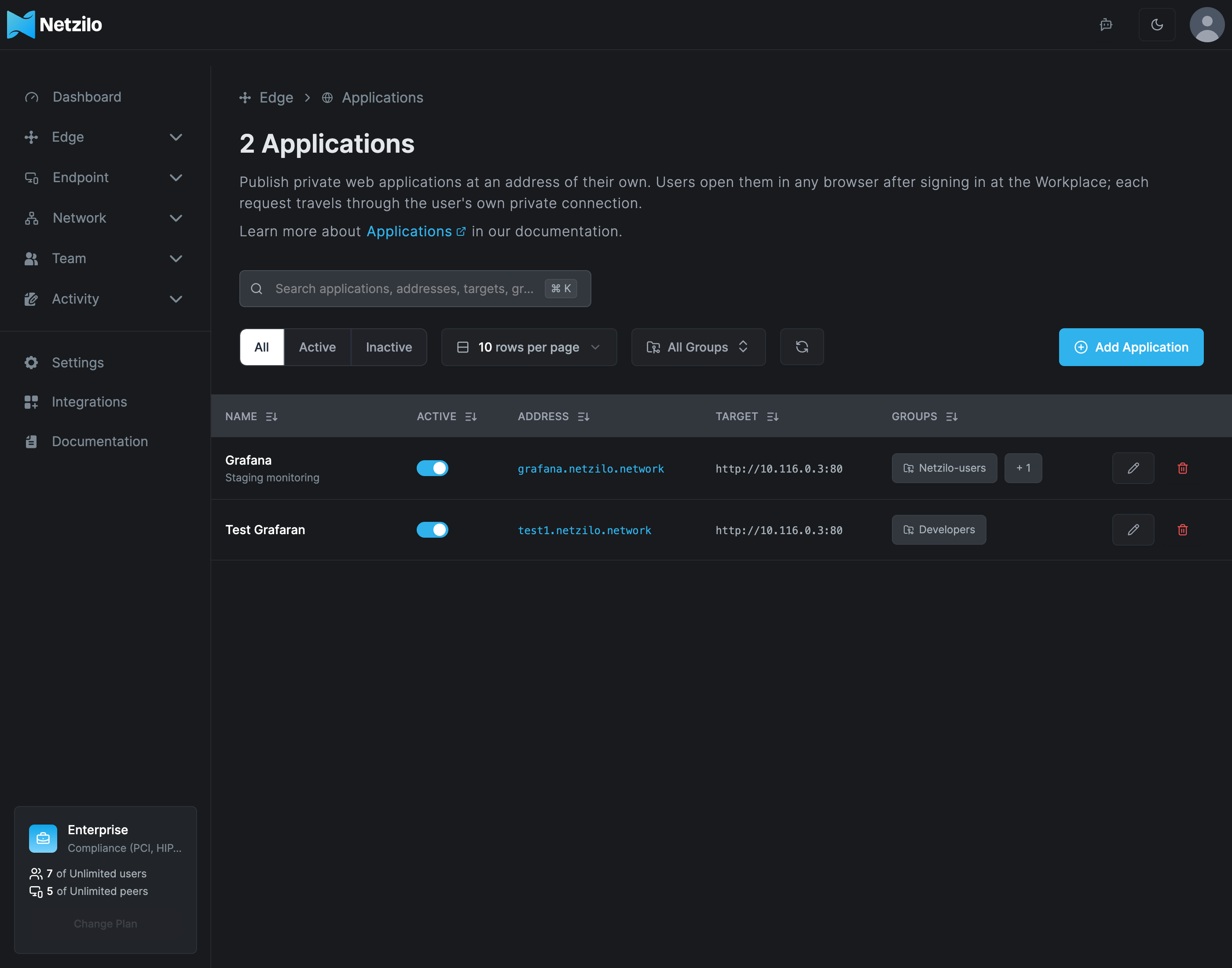Click the Edge breadcrumb link

[266, 98]
